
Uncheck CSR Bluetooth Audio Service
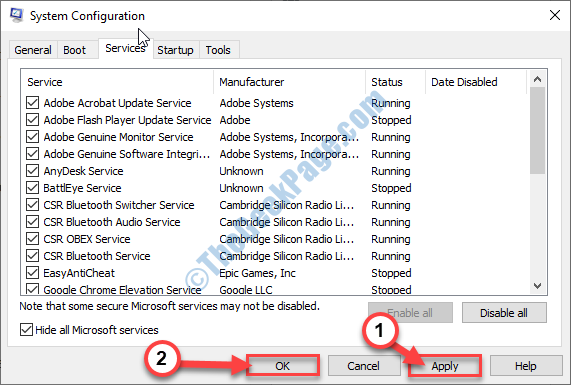coord(32,222)
